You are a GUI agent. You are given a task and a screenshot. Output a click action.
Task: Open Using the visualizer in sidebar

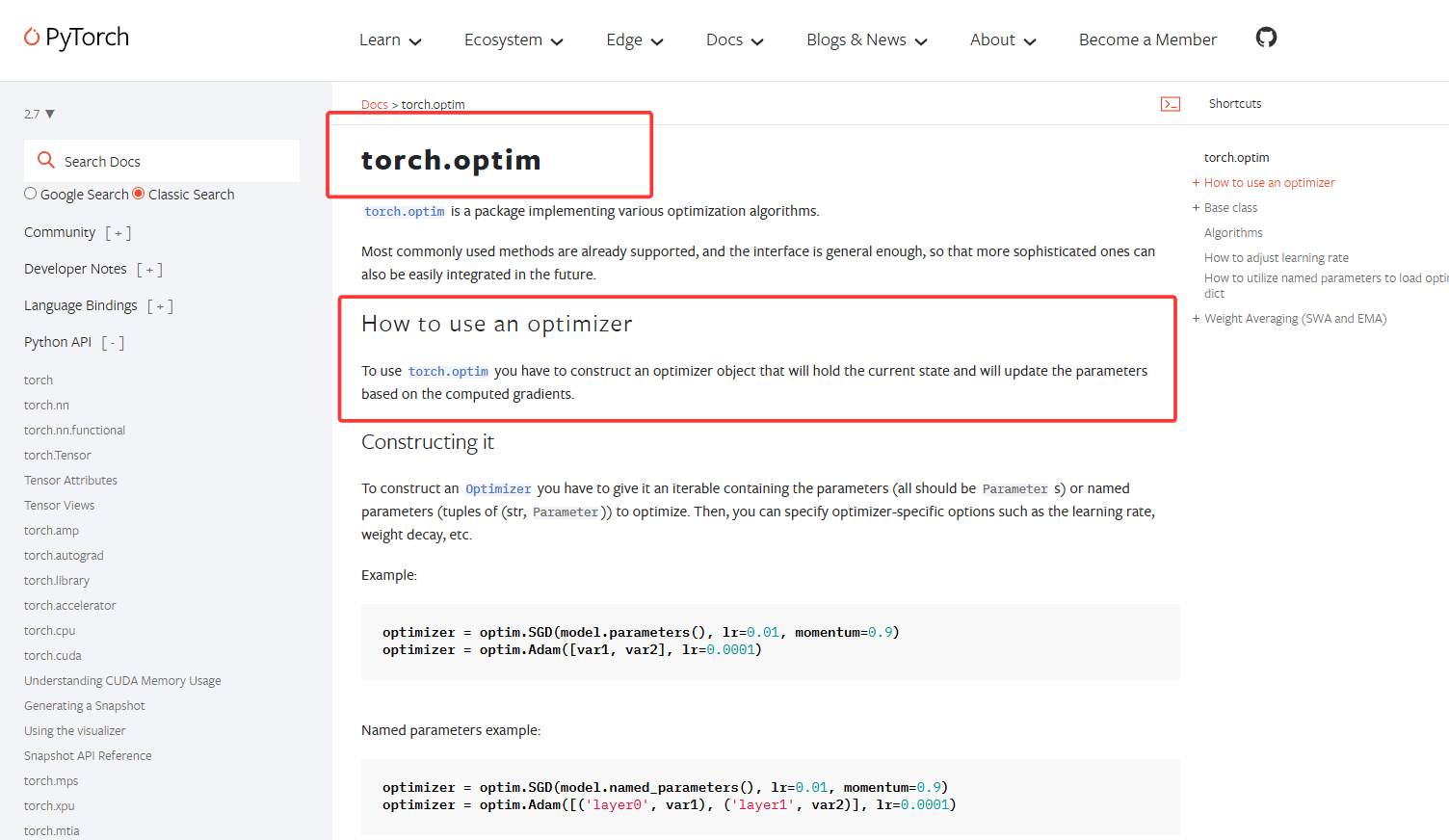[x=75, y=731]
